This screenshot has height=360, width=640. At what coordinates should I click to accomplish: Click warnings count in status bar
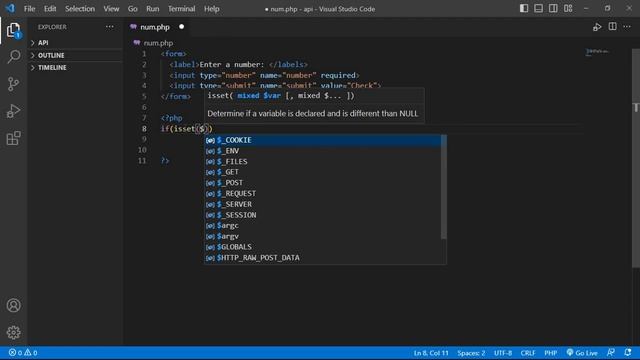[x=31, y=353]
